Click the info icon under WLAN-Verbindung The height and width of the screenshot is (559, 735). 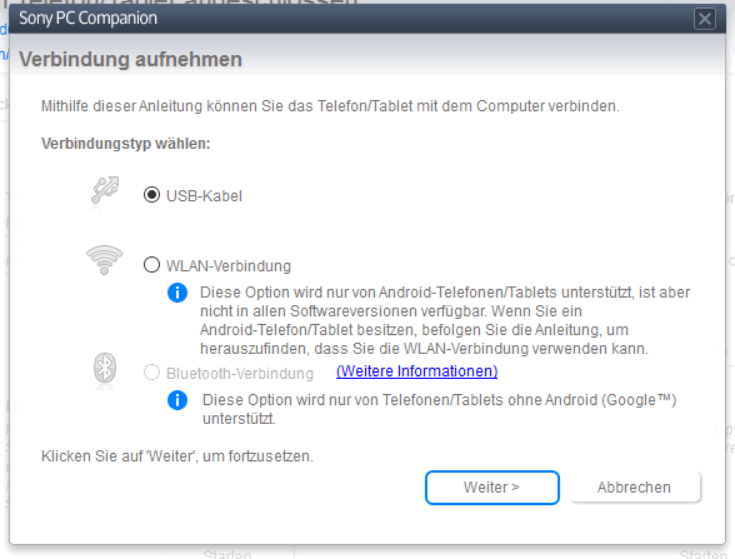coord(177,293)
